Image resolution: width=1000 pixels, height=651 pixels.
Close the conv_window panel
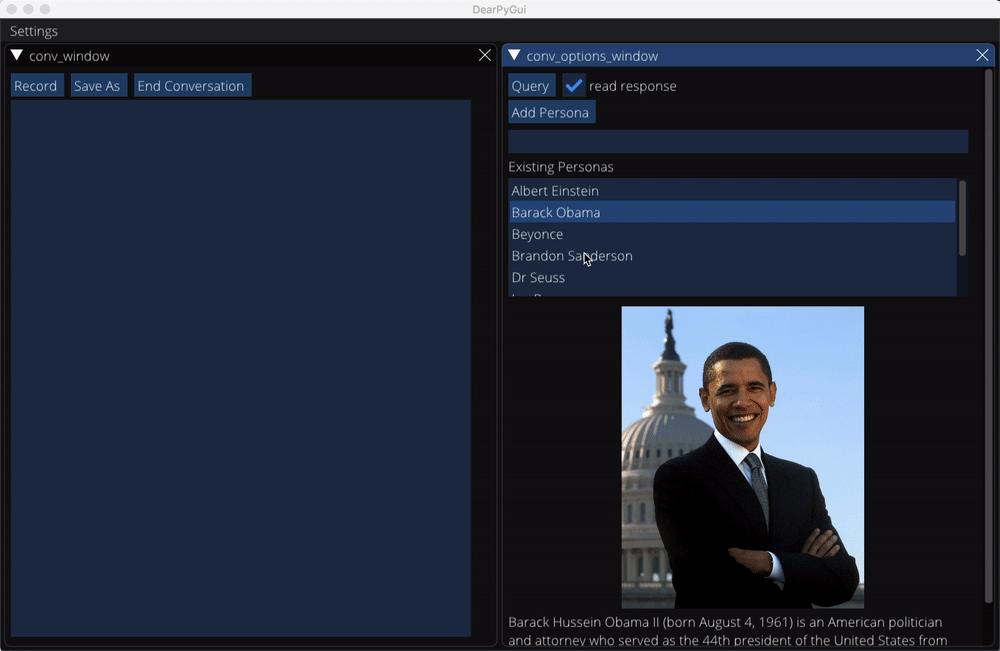pos(485,56)
